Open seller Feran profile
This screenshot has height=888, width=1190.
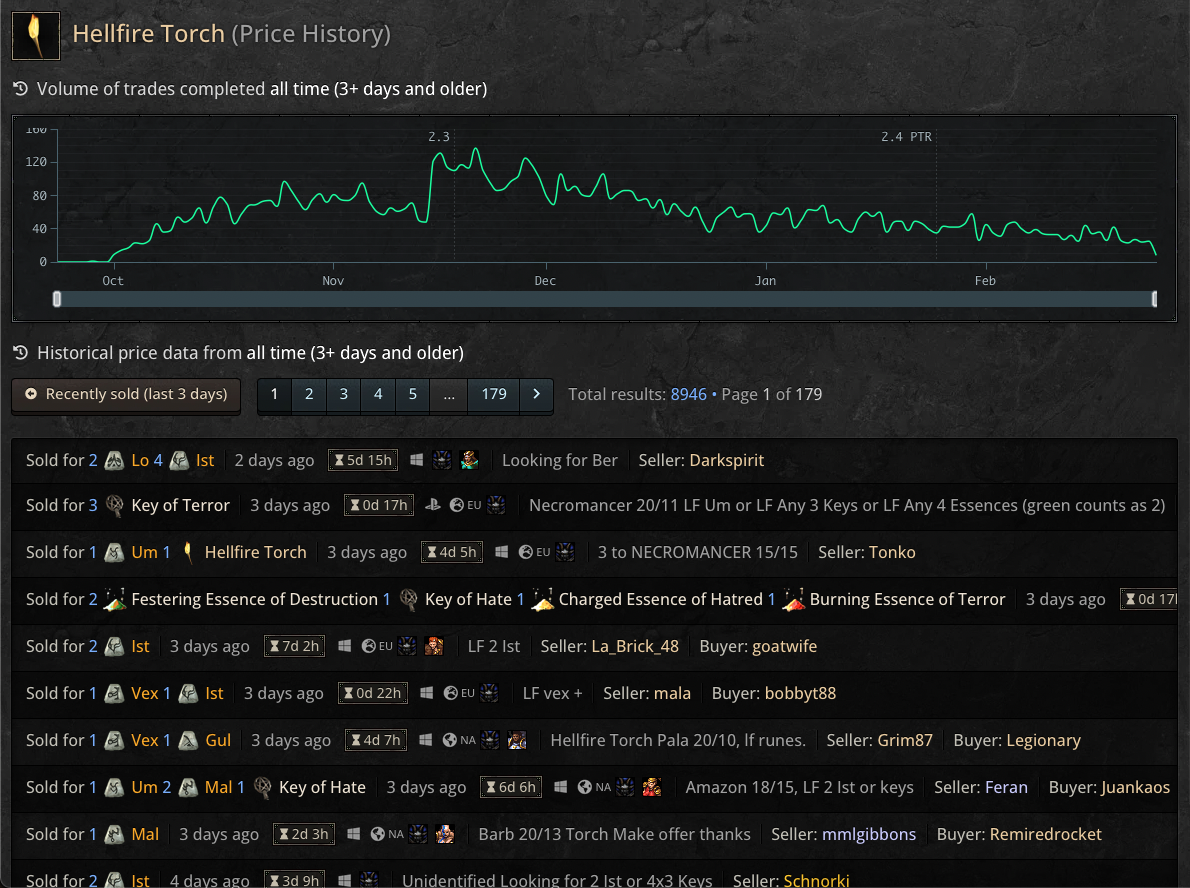[1006, 788]
